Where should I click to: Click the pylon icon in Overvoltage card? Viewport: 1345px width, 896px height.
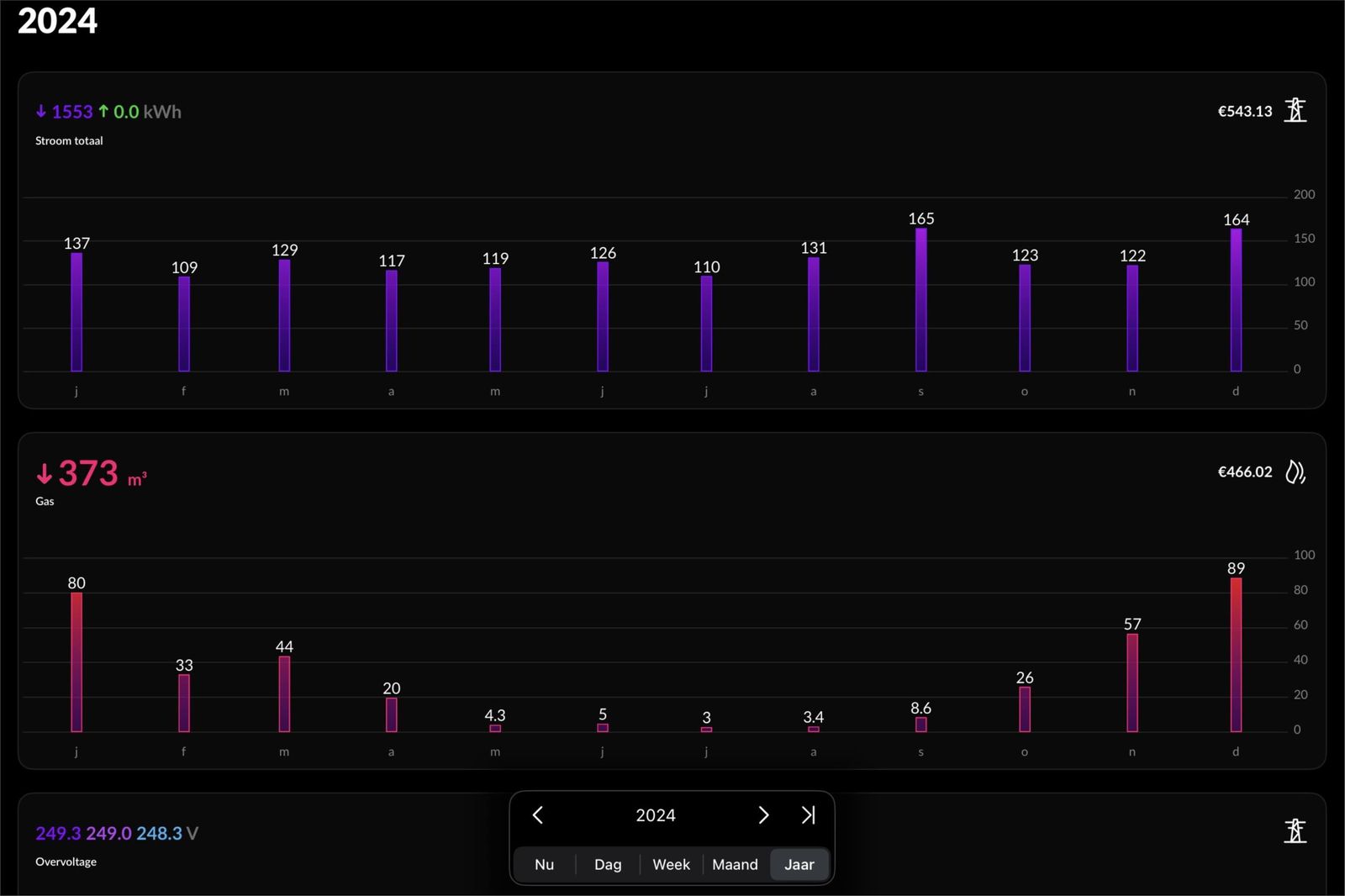point(1295,831)
